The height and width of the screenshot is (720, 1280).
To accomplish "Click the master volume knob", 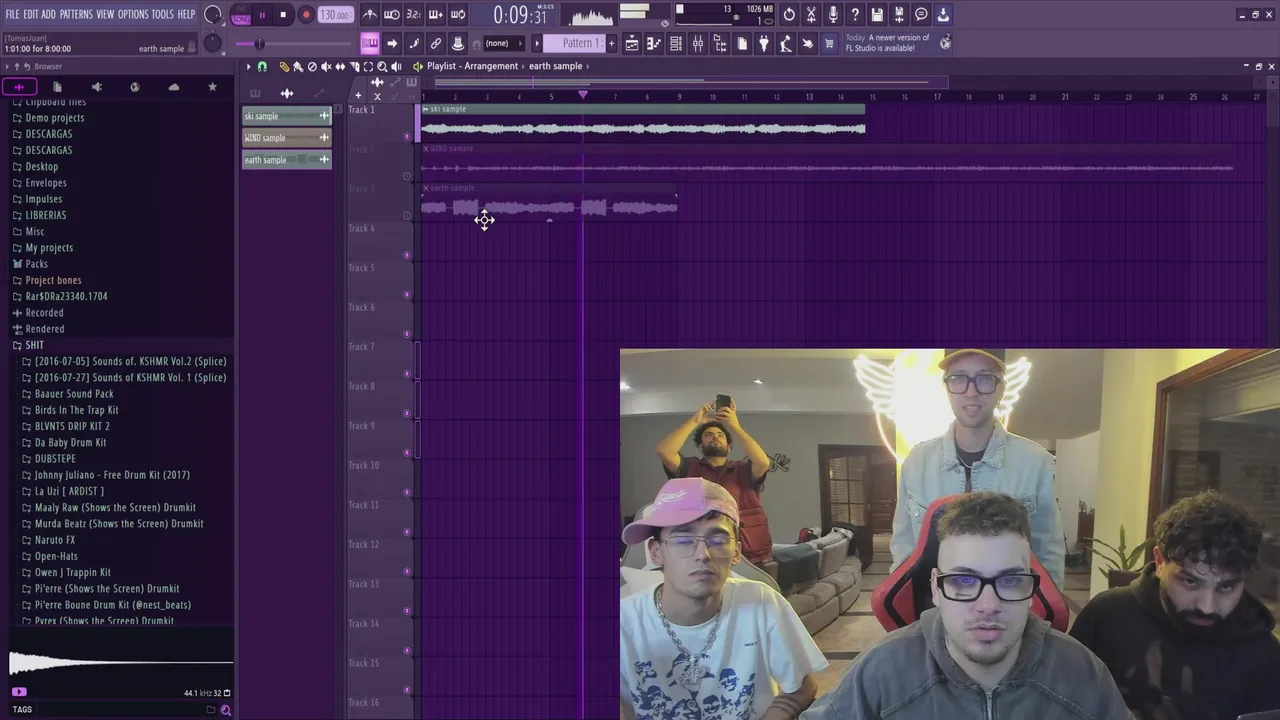I will 212,15.
